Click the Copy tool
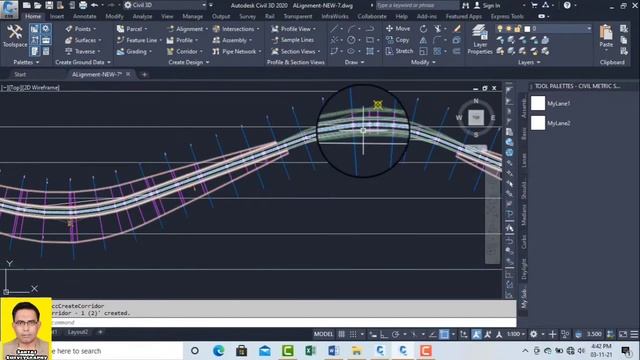 (x=398, y=40)
